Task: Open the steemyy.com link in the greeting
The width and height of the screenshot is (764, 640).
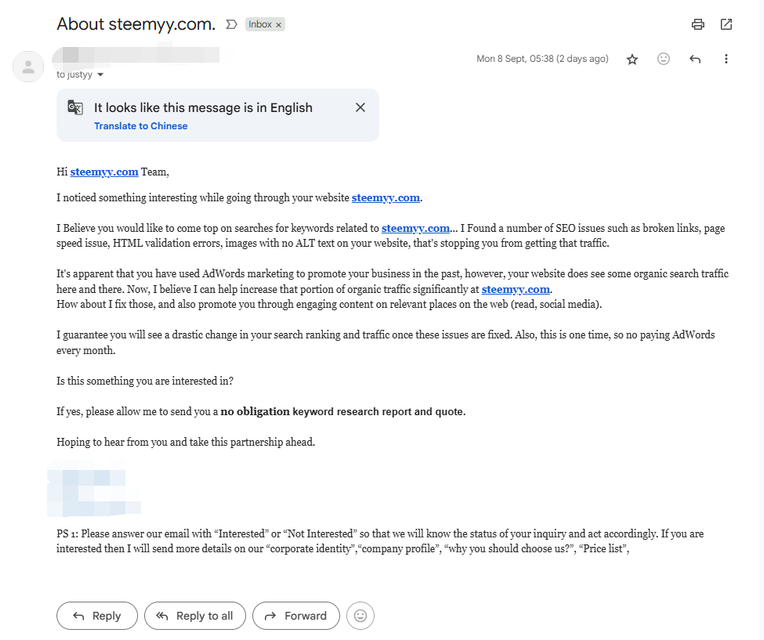Action: pyautogui.click(x=104, y=172)
